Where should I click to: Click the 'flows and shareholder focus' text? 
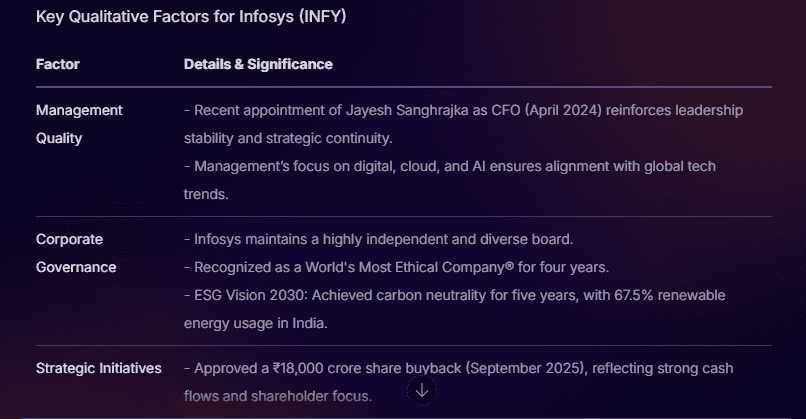278,396
